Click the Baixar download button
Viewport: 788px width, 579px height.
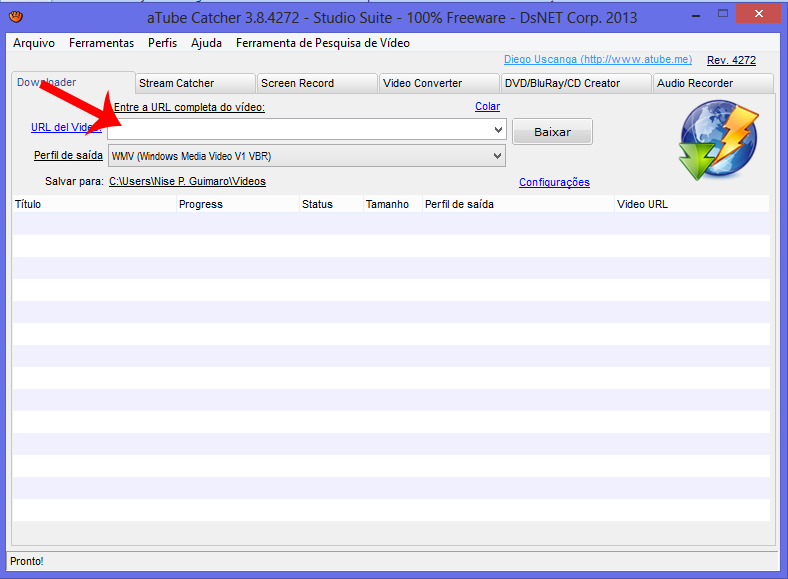pos(552,132)
